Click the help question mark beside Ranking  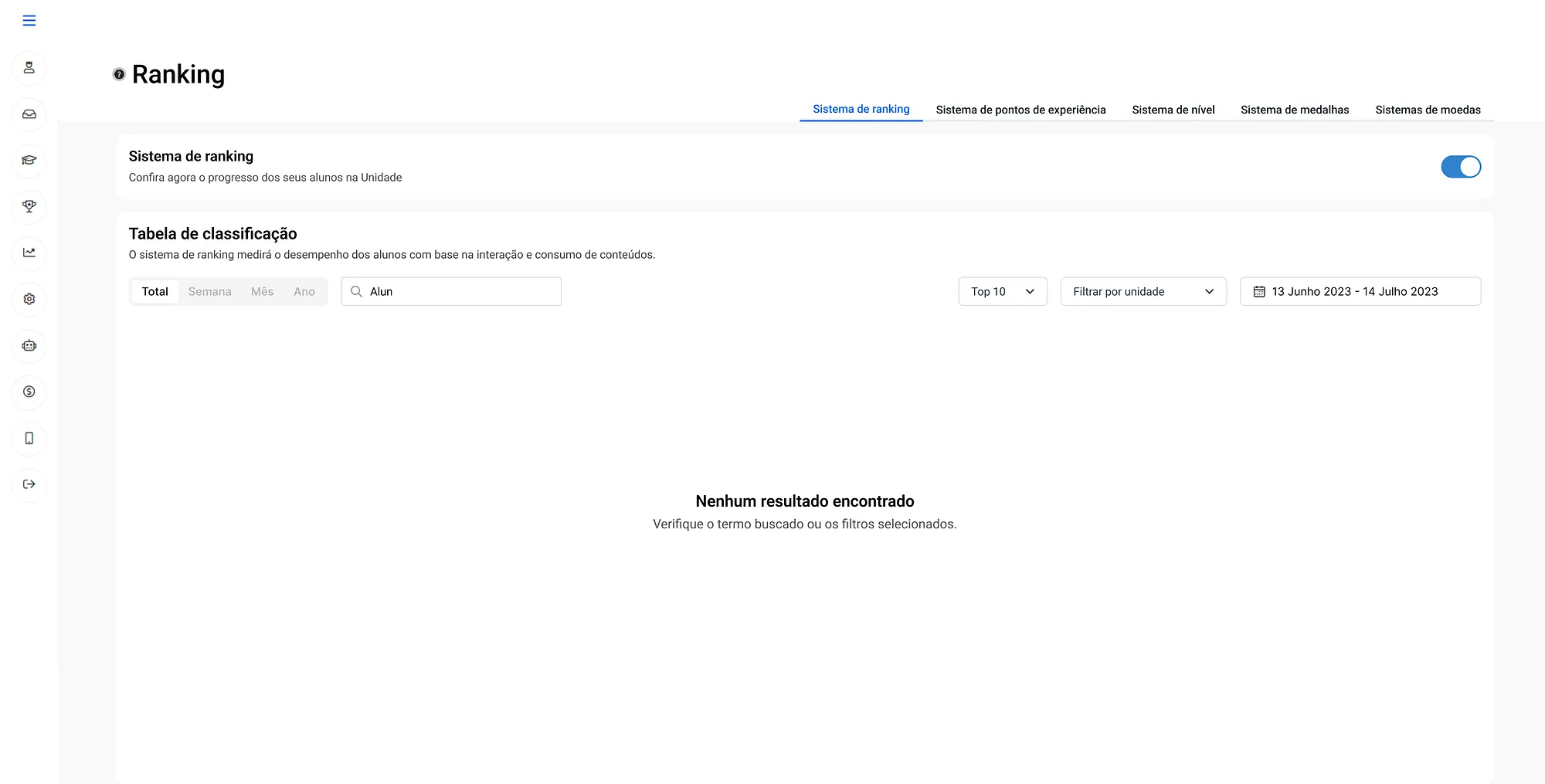[119, 74]
